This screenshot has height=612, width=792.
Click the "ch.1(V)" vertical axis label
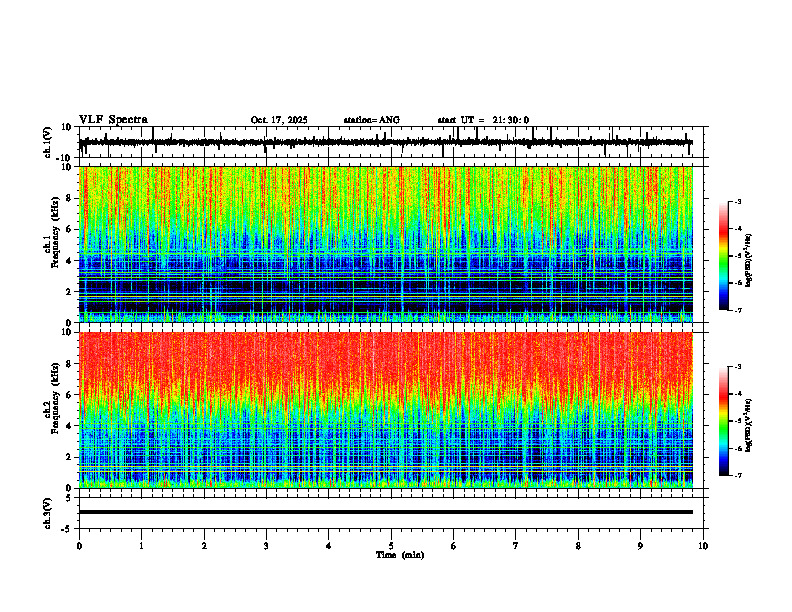[48, 142]
